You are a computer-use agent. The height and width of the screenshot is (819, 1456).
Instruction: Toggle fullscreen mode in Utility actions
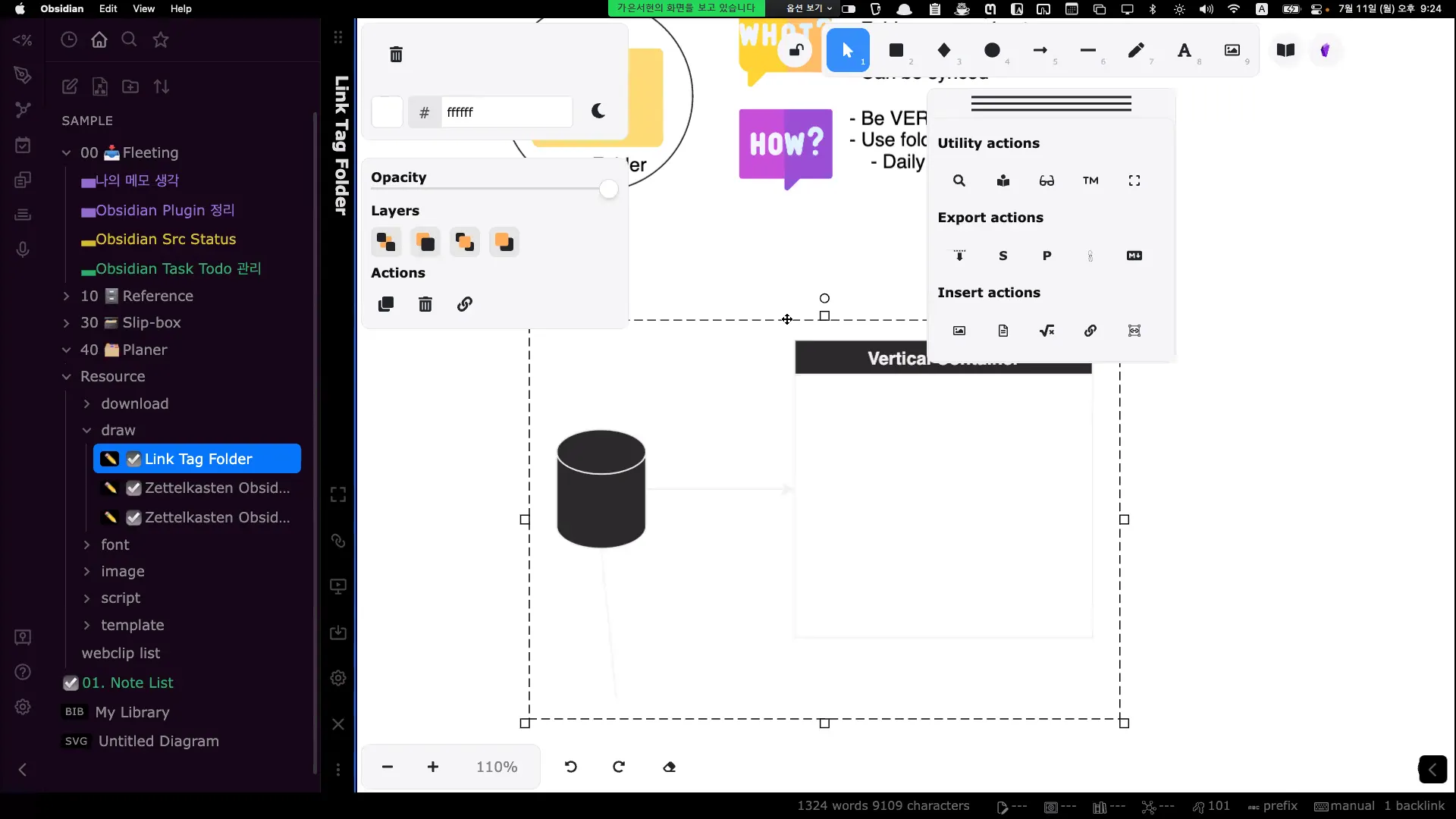coord(1134,180)
